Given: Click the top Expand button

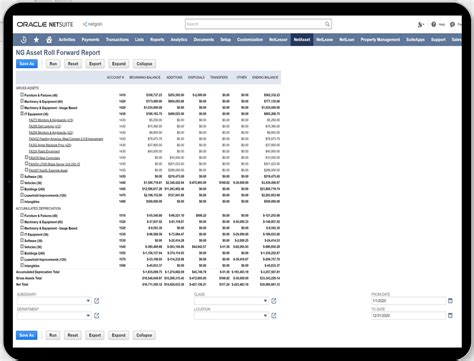Looking at the screenshot, I should click(x=119, y=64).
